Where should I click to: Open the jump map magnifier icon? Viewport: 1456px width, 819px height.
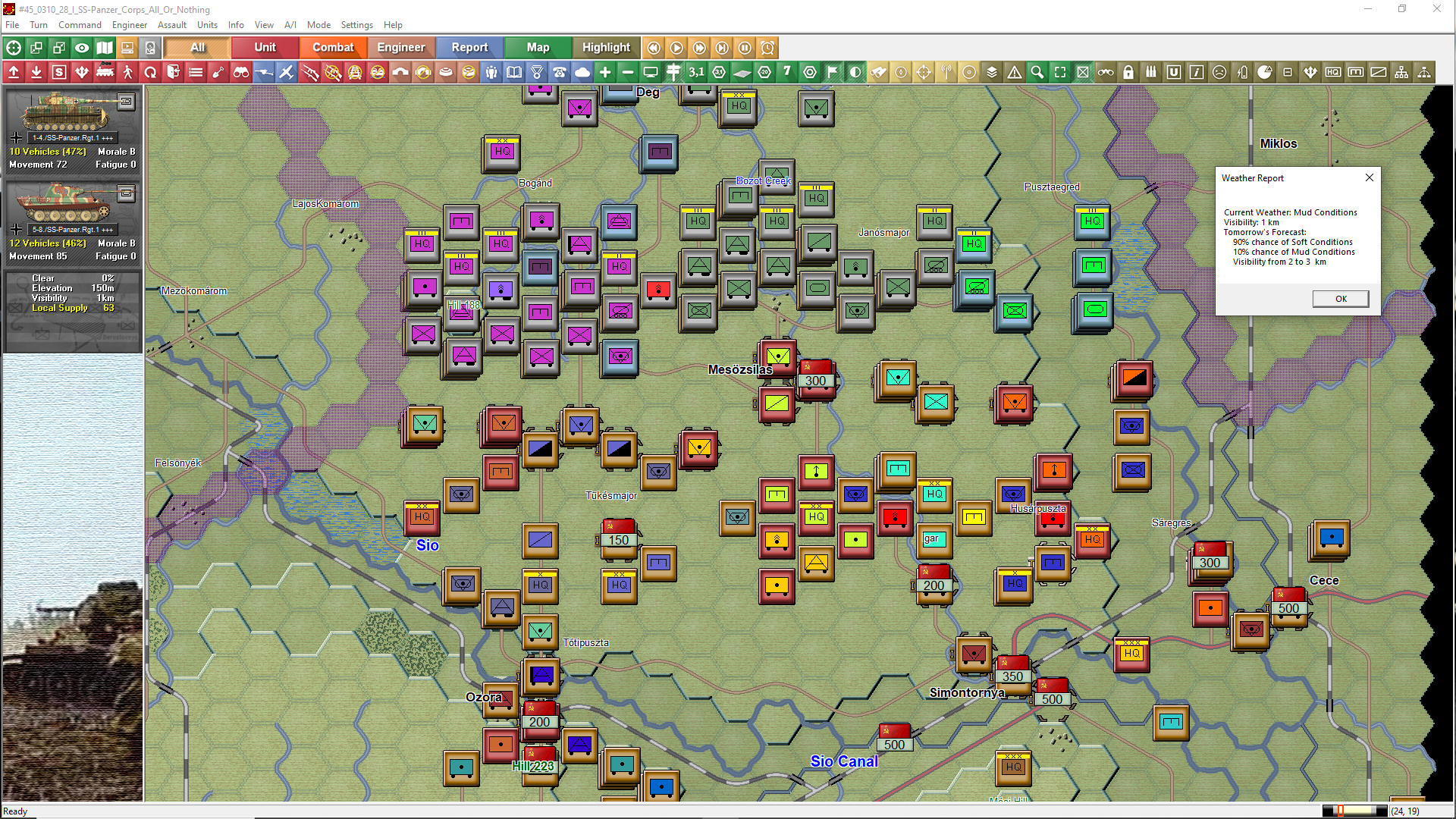(x=1037, y=72)
